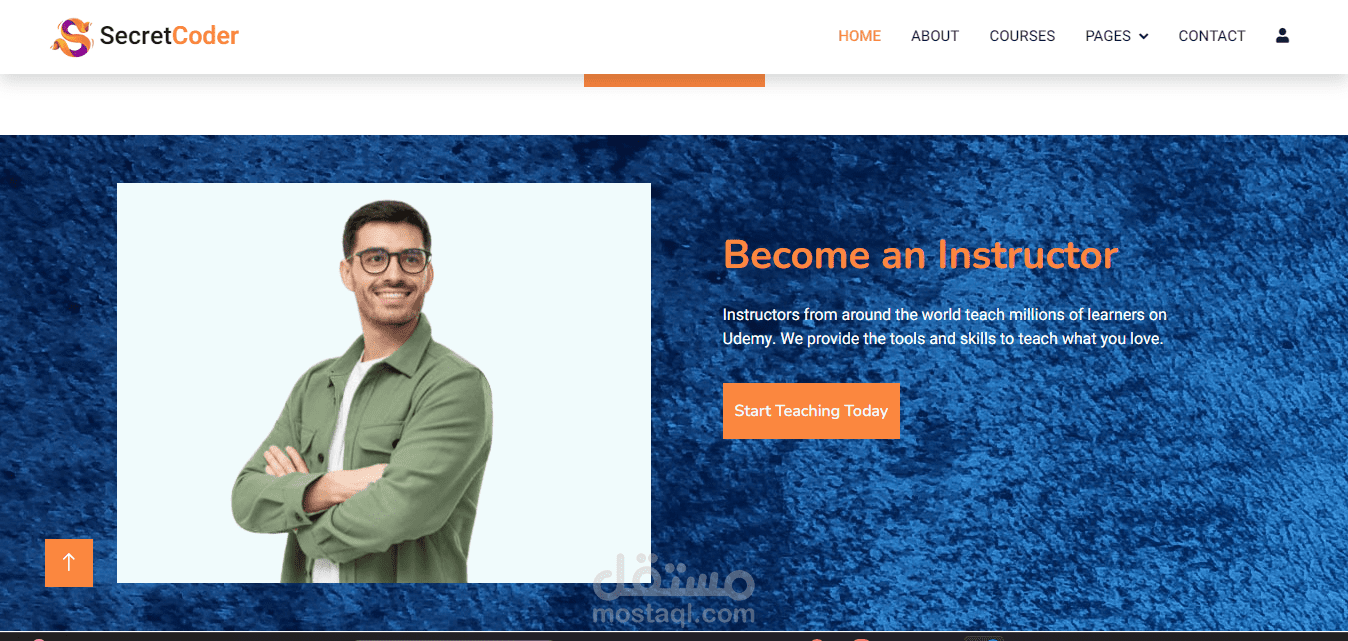Click the partially hidden orange button below navbar

(674, 80)
